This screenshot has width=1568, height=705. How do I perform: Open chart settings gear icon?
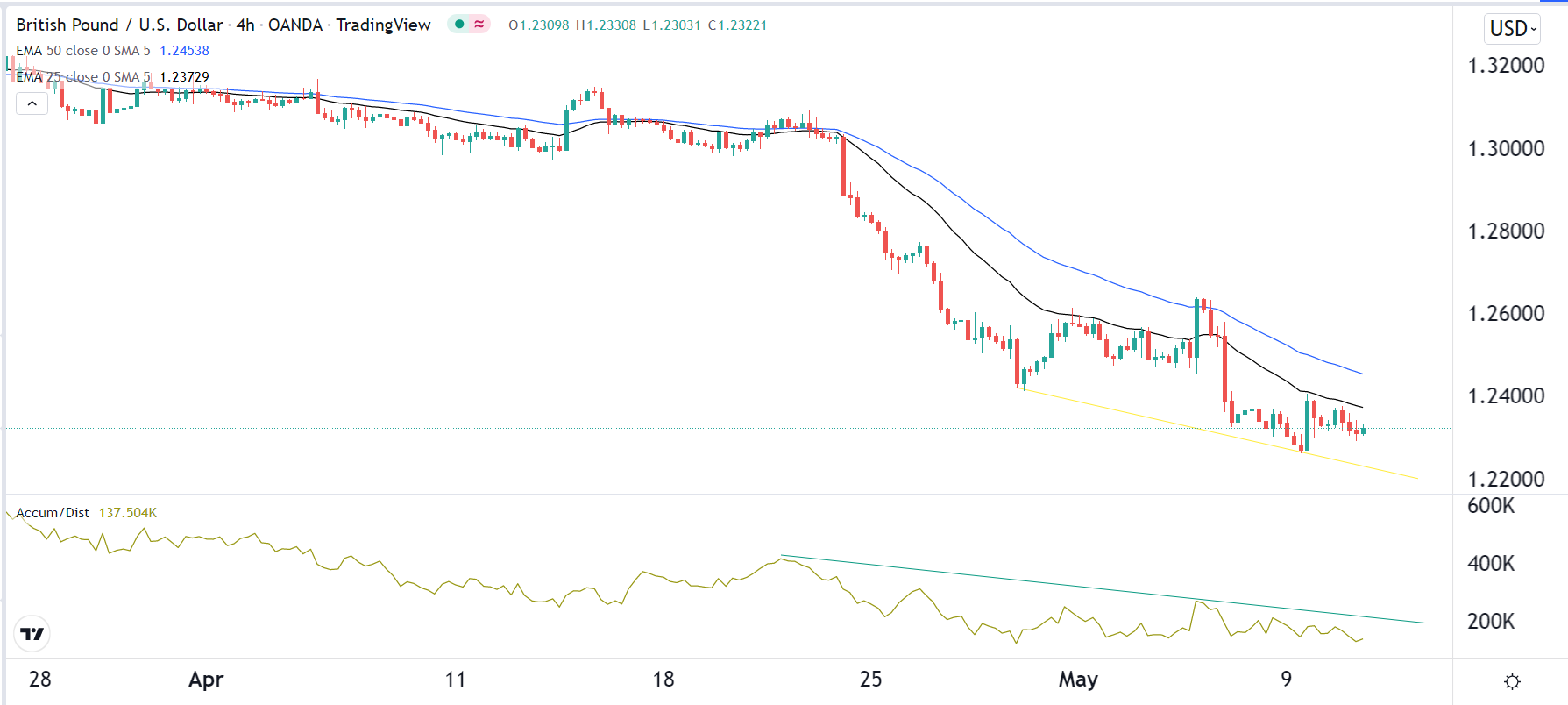coord(1512,681)
